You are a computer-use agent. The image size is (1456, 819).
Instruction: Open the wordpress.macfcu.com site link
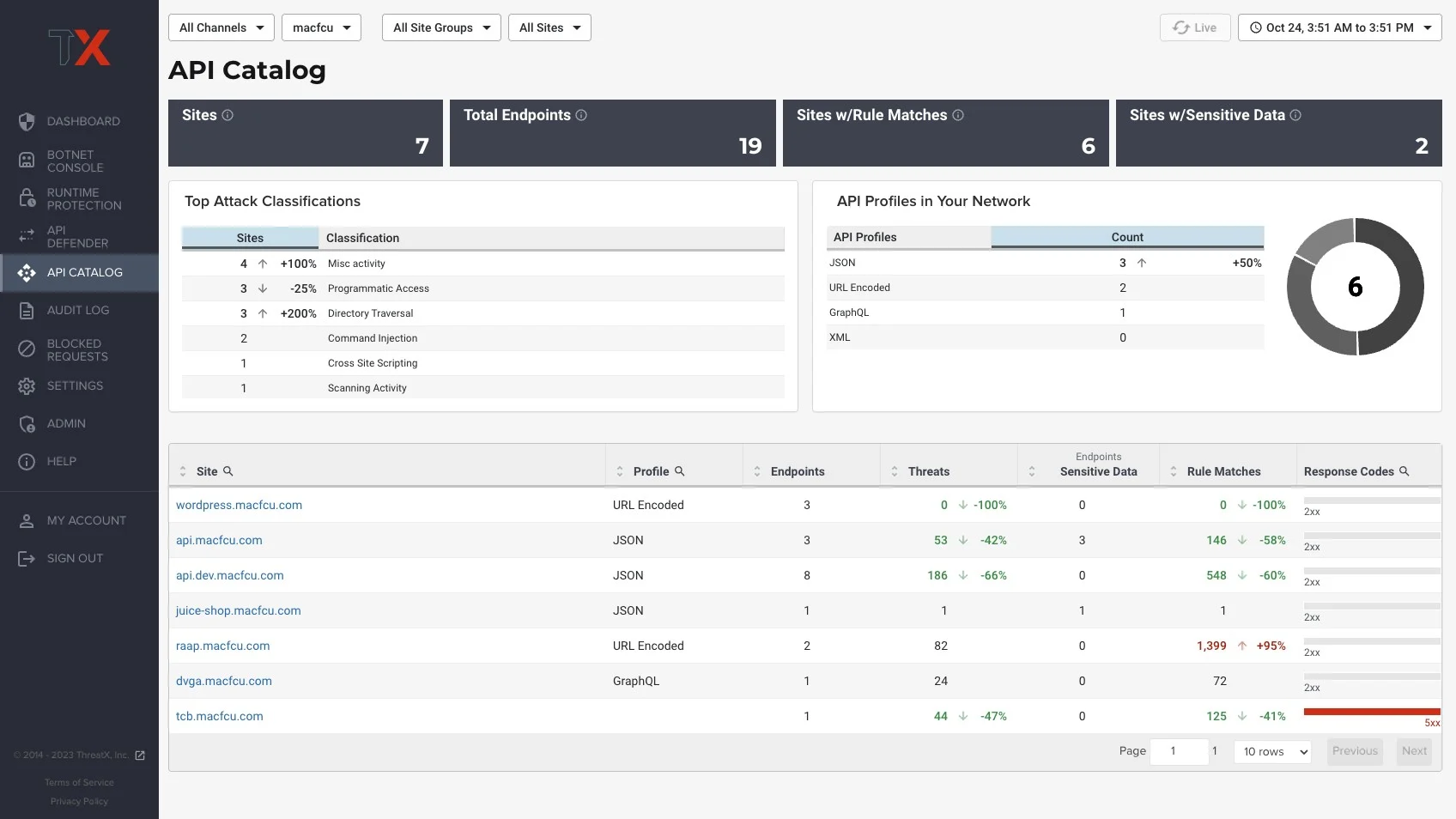pyautogui.click(x=239, y=505)
